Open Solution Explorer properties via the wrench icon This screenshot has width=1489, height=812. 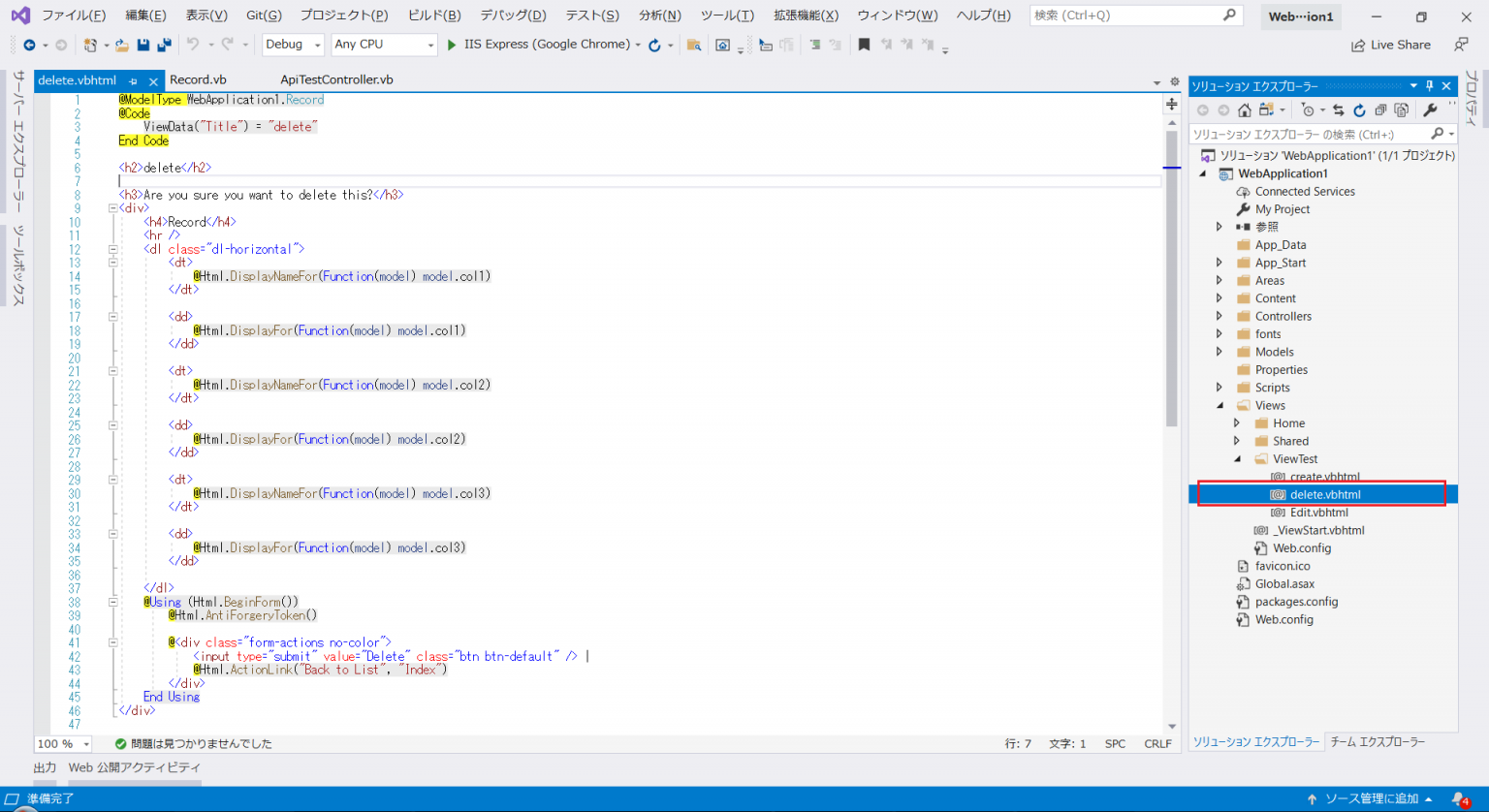pyautogui.click(x=1430, y=109)
